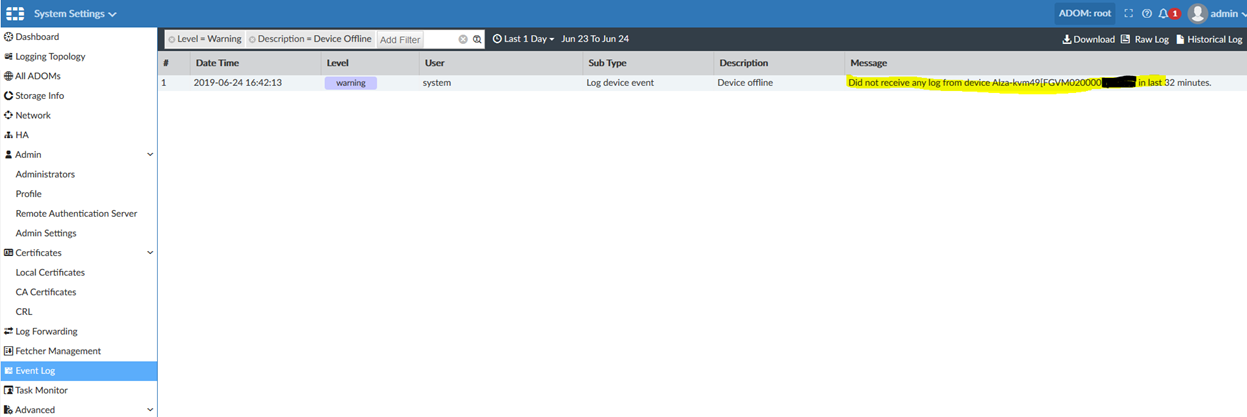This screenshot has height=417, width=1247.
Task: Click the filter search magnifier icon
Action: point(478,39)
